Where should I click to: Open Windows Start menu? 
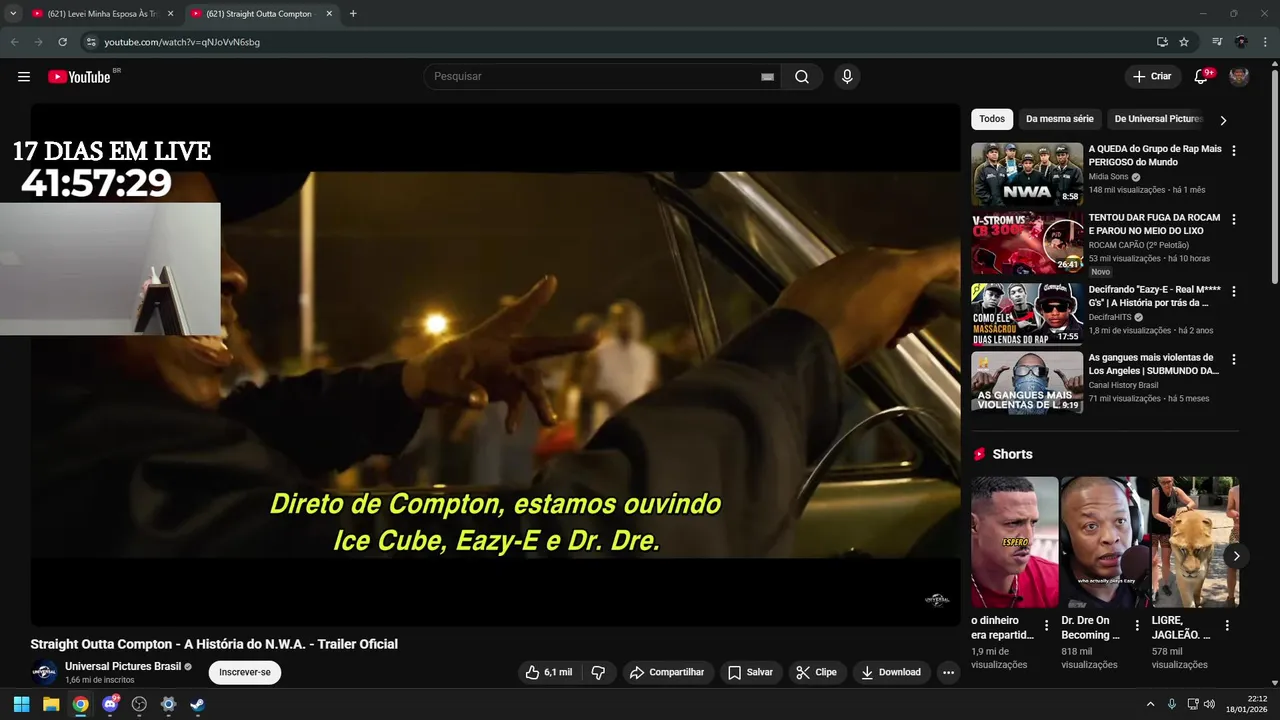(x=21, y=704)
